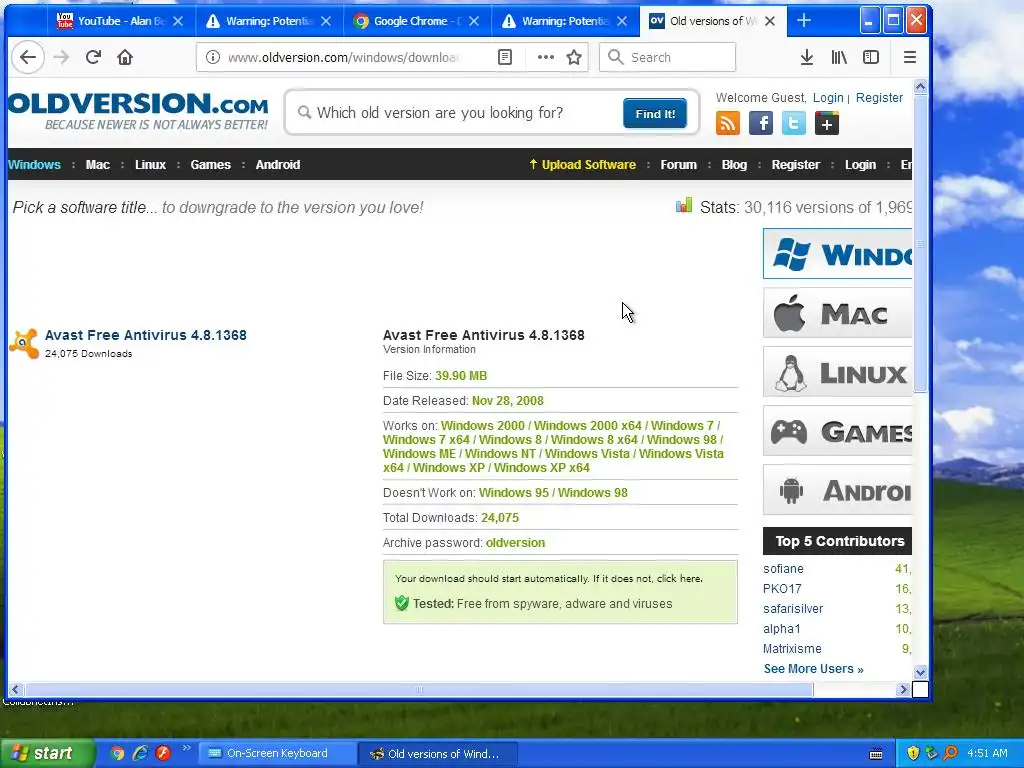The height and width of the screenshot is (768, 1024).
Task: Expand quick launch chevron on taskbar
Action: [186, 748]
